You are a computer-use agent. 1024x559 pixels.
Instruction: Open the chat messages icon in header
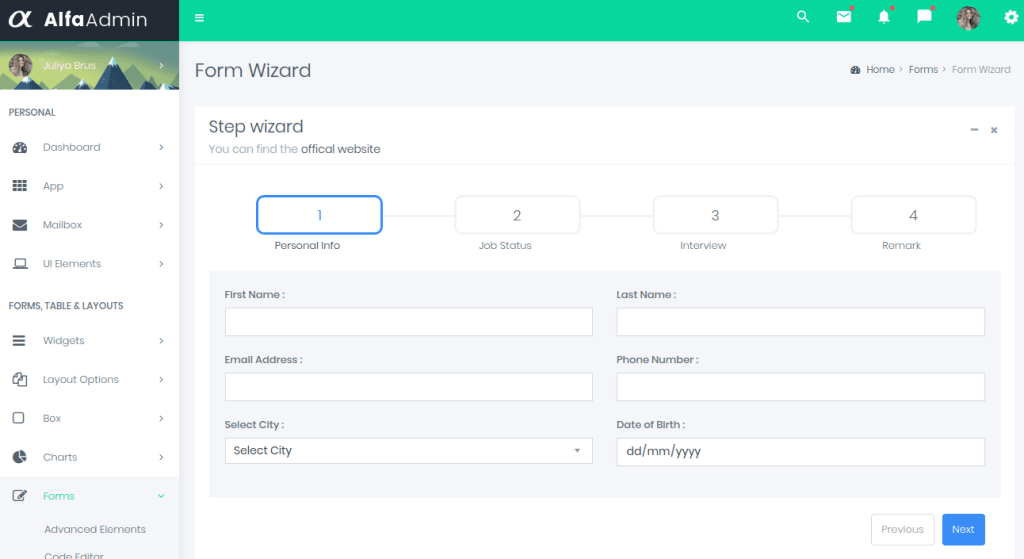pos(925,17)
